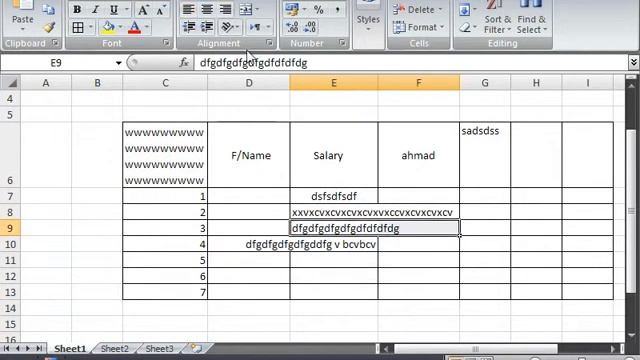Apply the red Font Color
This screenshot has height=360, width=640.
[134, 27]
